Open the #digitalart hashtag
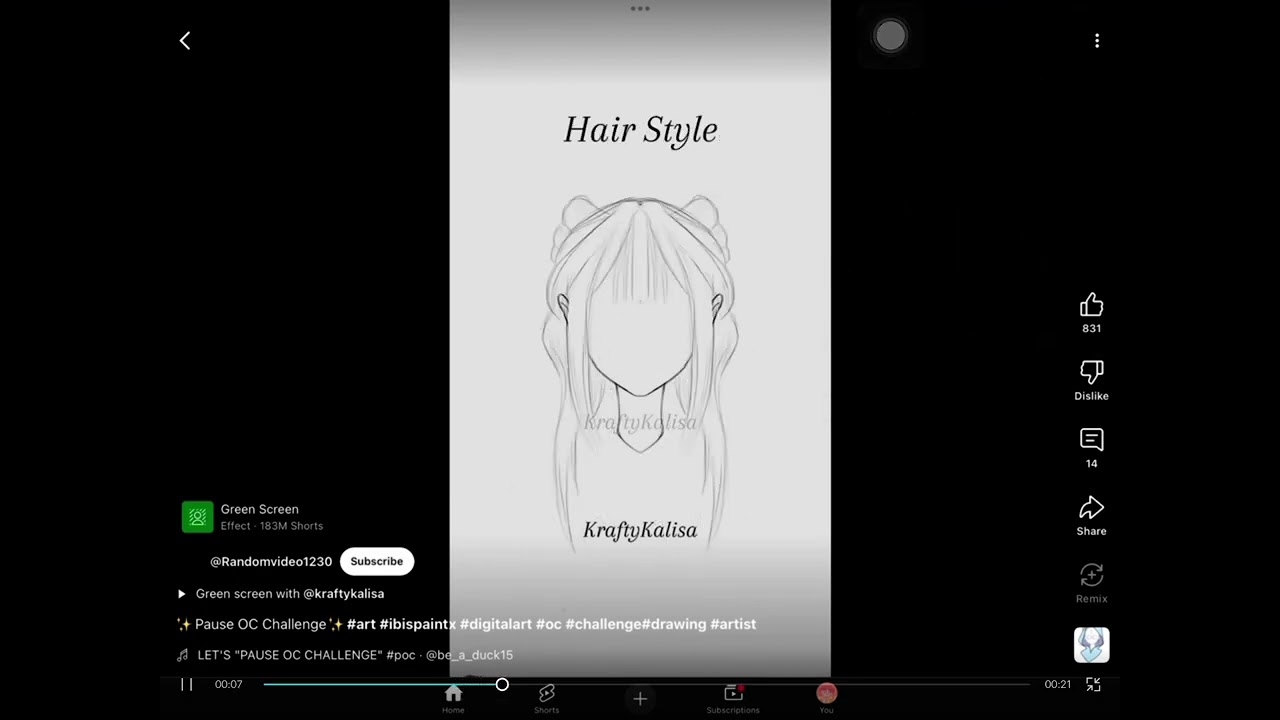 [496, 624]
